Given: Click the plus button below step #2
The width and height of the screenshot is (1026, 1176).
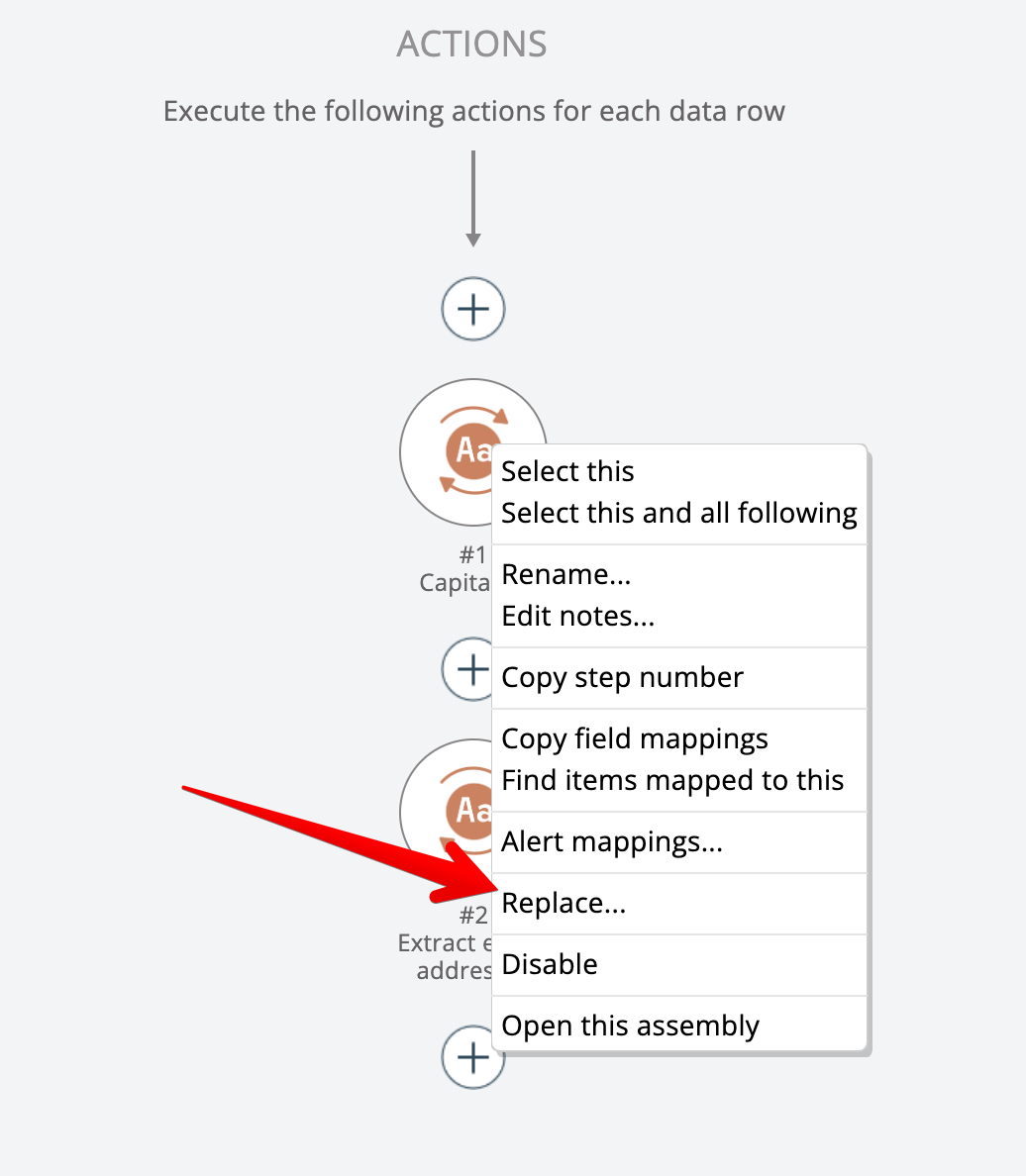Looking at the screenshot, I should [x=465, y=1061].
